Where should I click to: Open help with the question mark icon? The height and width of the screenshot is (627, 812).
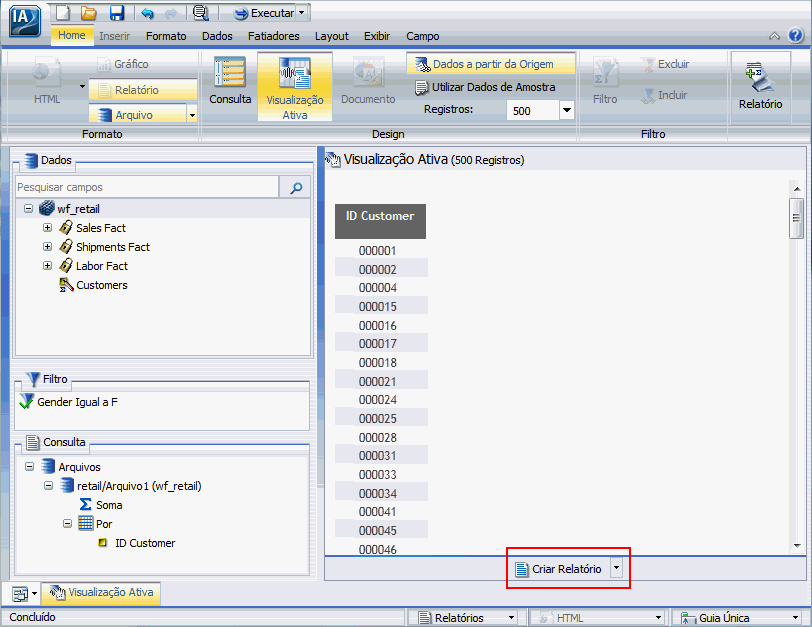coord(795,35)
